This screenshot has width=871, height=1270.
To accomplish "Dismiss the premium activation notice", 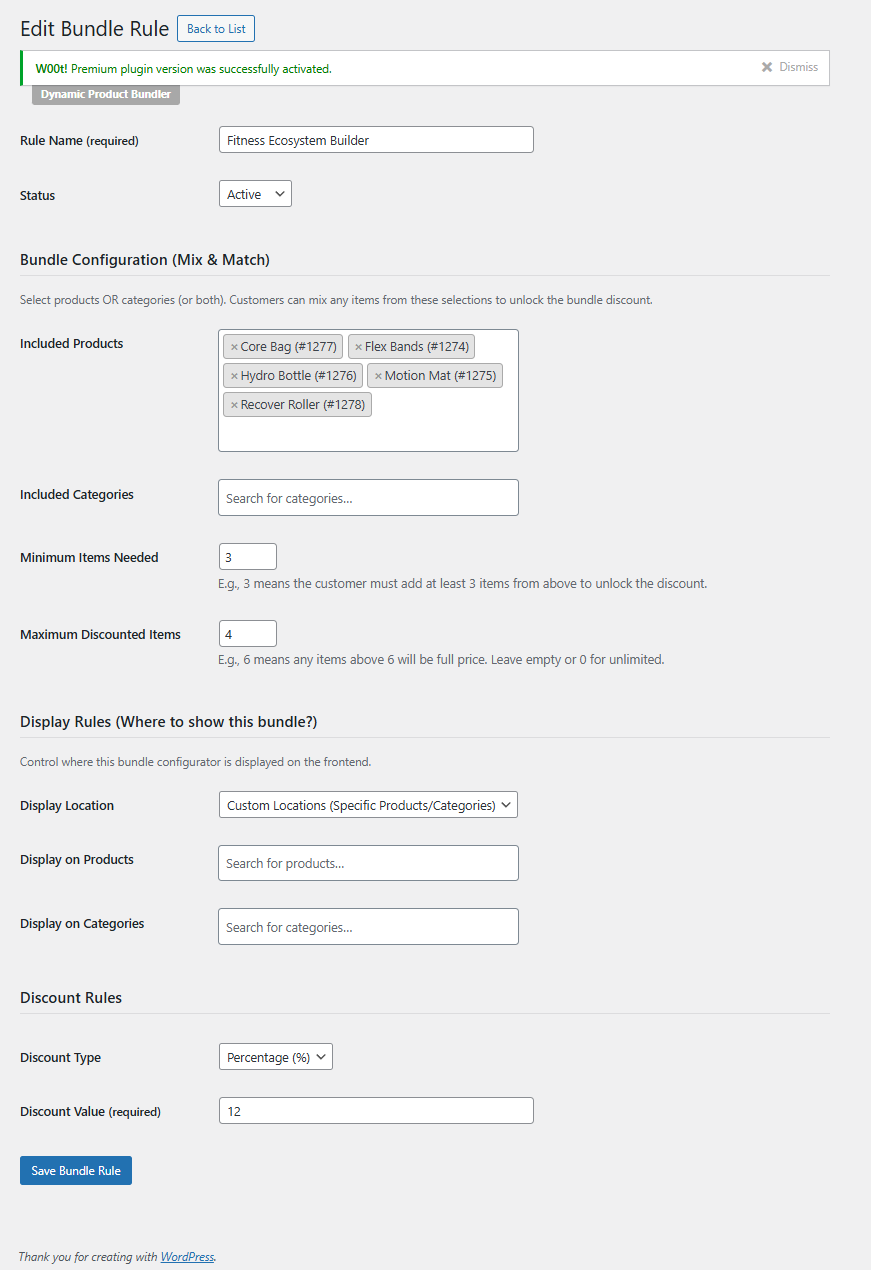I will click(x=789, y=67).
